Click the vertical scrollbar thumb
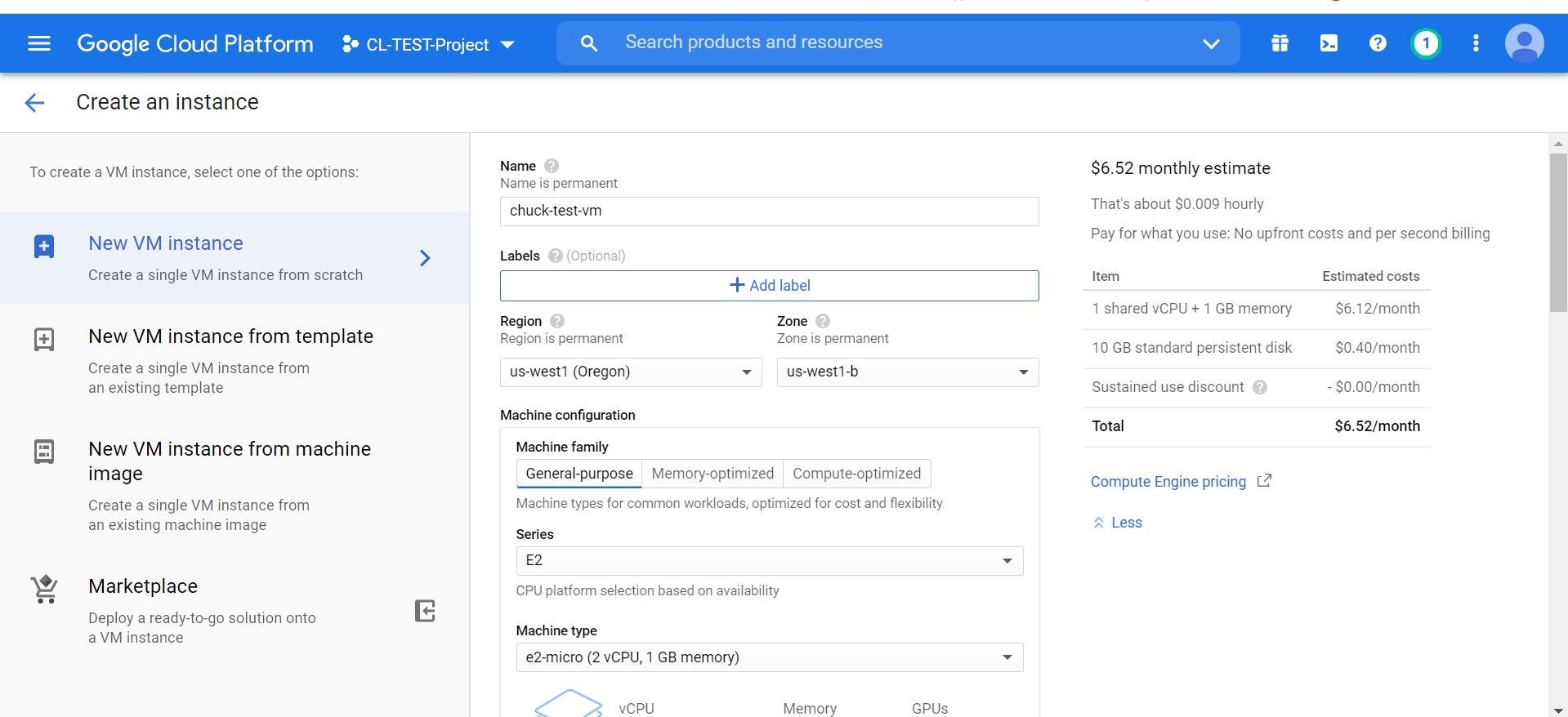This screenshot has height=717, width=1568. pyautogui.click(x=1558, y=232)
